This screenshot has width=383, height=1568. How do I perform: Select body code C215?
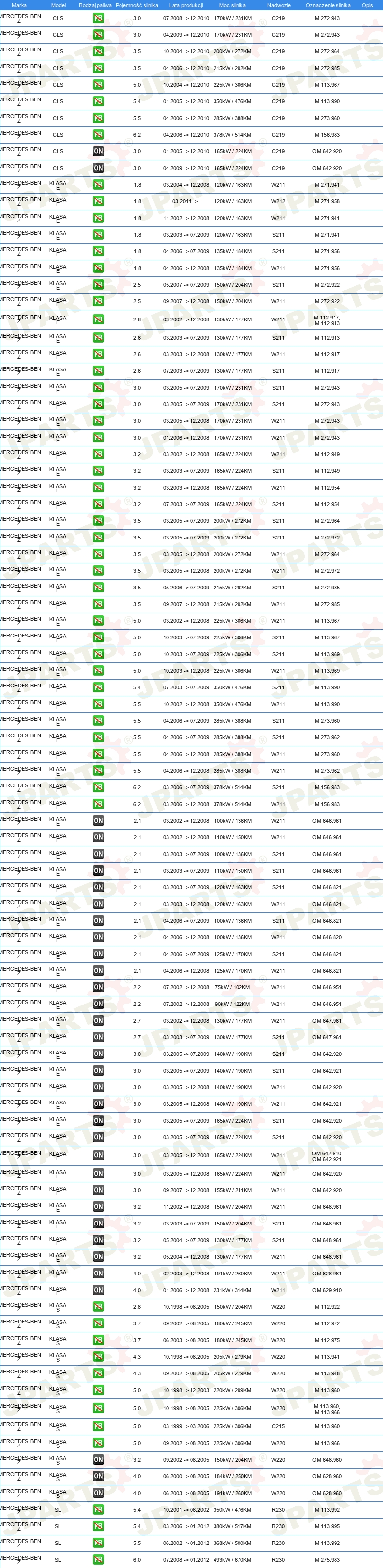(278, 1427)
